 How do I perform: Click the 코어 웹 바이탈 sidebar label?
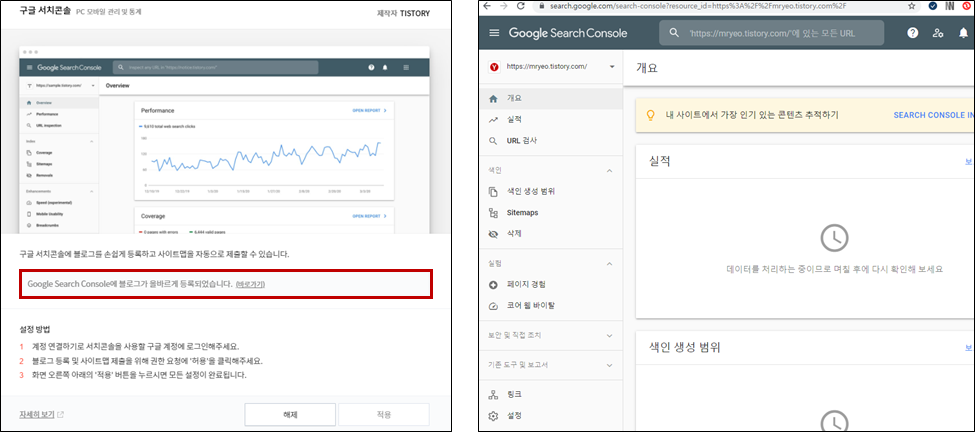pyautogui.click(x=531, y=306)
